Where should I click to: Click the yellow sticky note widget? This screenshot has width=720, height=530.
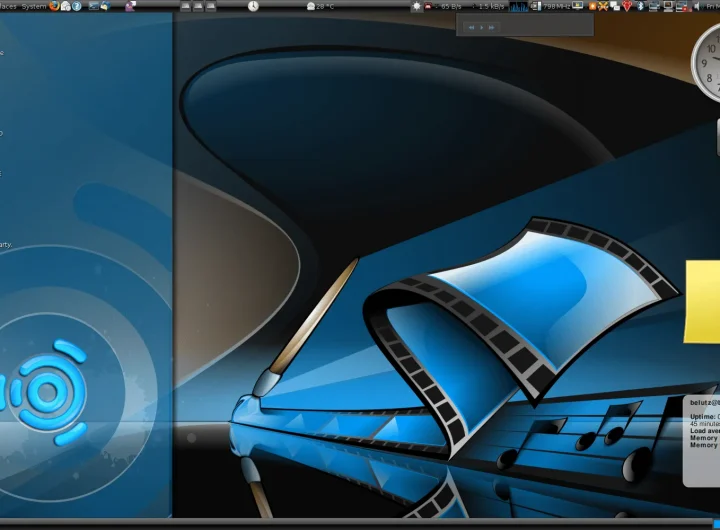coord(702,301)
